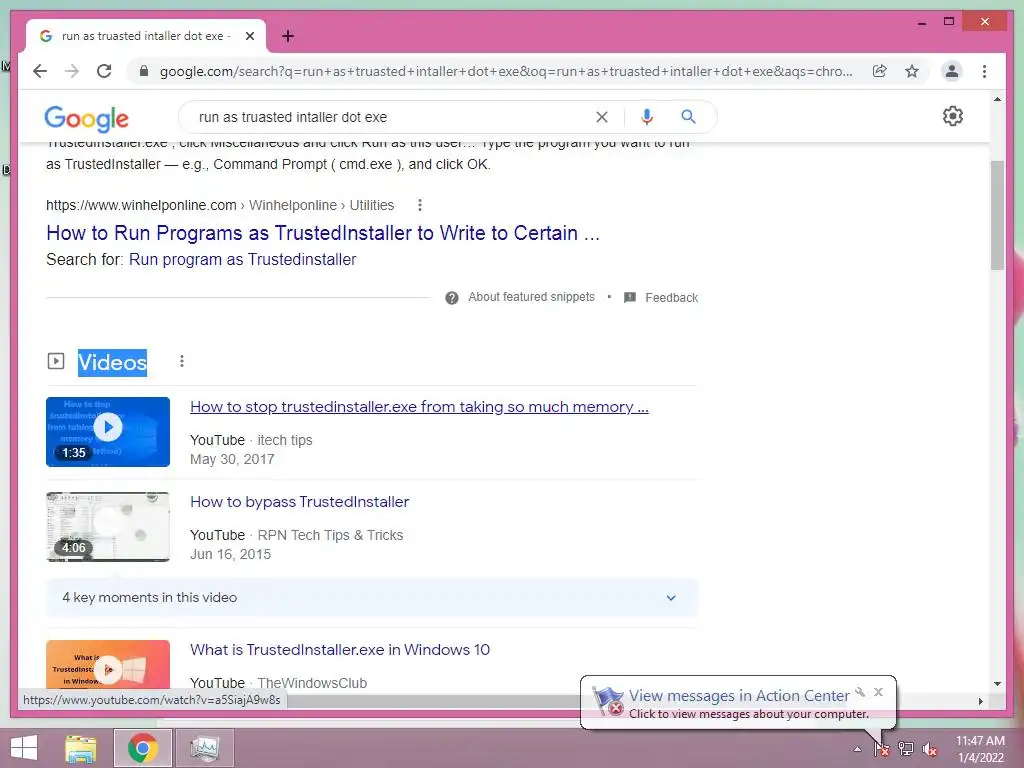
Task: Click the Videos section heading
Action: click(112, 362)
